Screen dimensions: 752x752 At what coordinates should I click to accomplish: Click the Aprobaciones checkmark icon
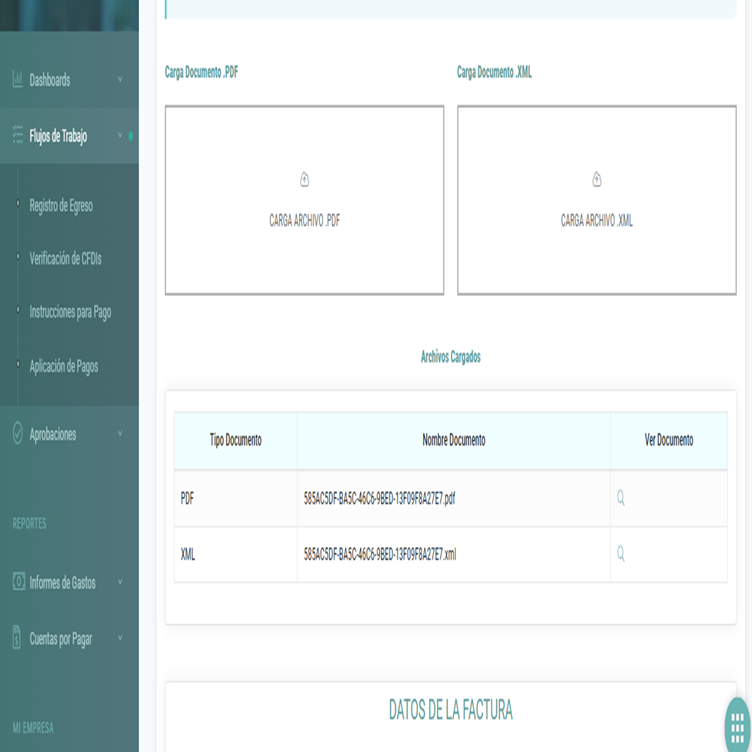pyautogui.click(x=17, y=434)
